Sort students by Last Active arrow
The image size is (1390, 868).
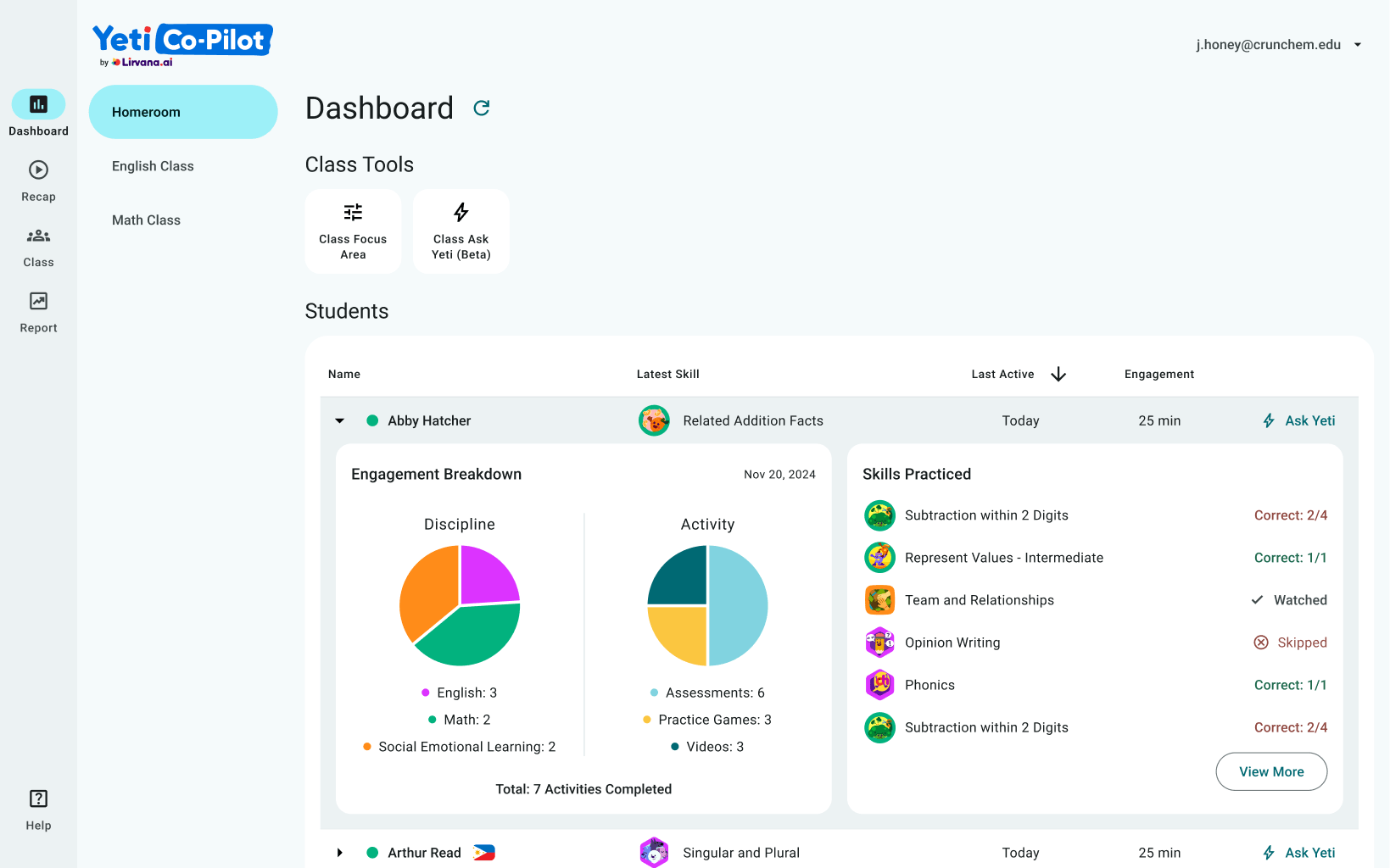click(1058, 375)
